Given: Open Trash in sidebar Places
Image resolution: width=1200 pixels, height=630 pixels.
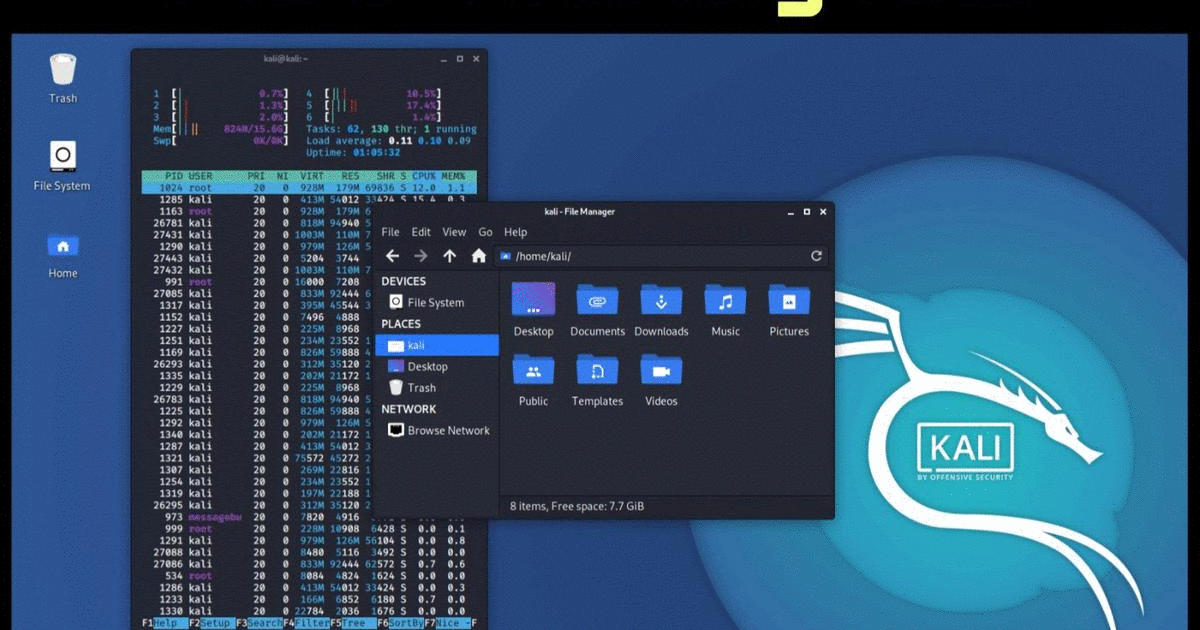Looking at the screenshot, I should coord(437,388).
